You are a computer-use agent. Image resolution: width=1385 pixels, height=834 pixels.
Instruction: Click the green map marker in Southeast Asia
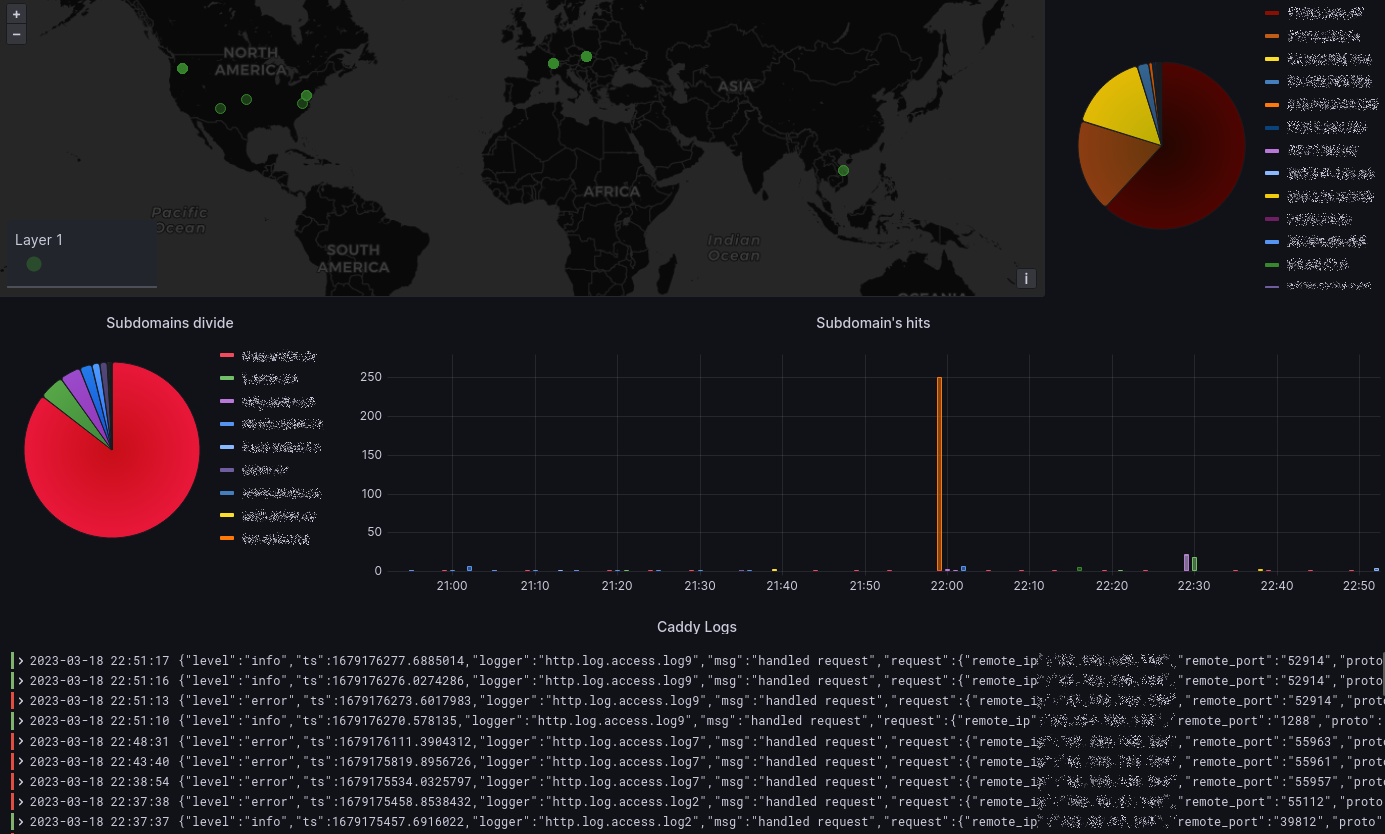coord(843,170)
